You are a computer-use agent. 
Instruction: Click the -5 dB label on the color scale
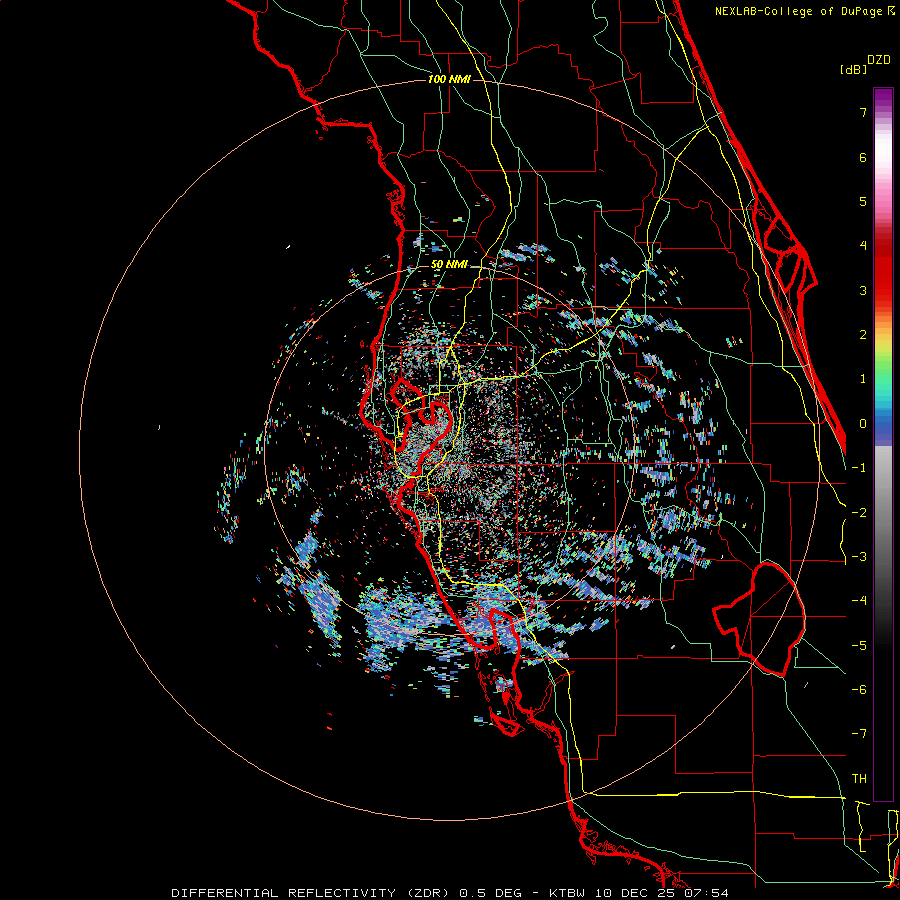pyautogui.click(x=859, y=645)
